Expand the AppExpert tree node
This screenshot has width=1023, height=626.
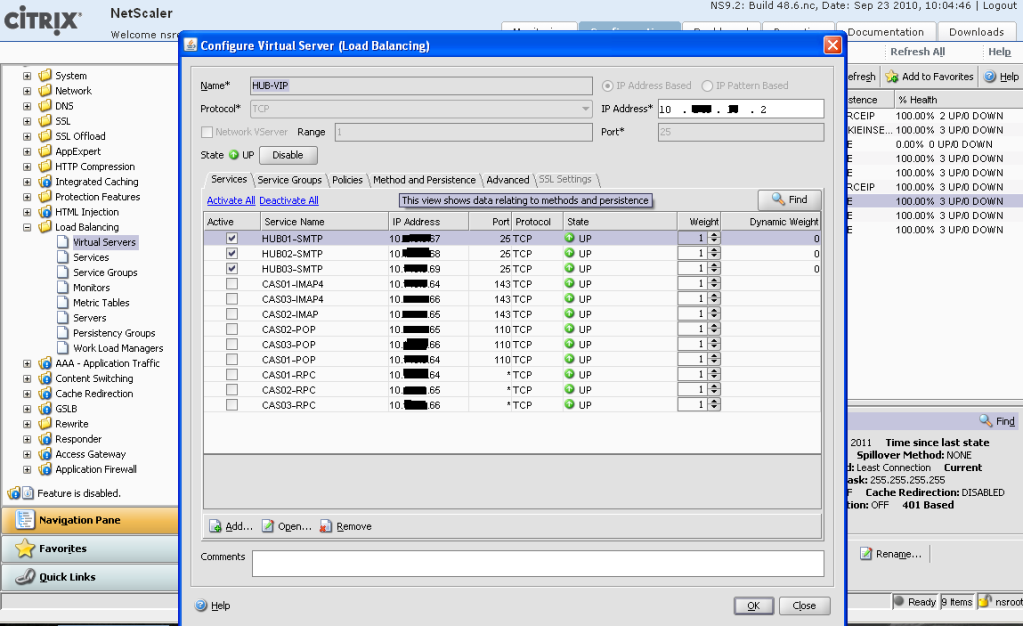pos(27,151)
